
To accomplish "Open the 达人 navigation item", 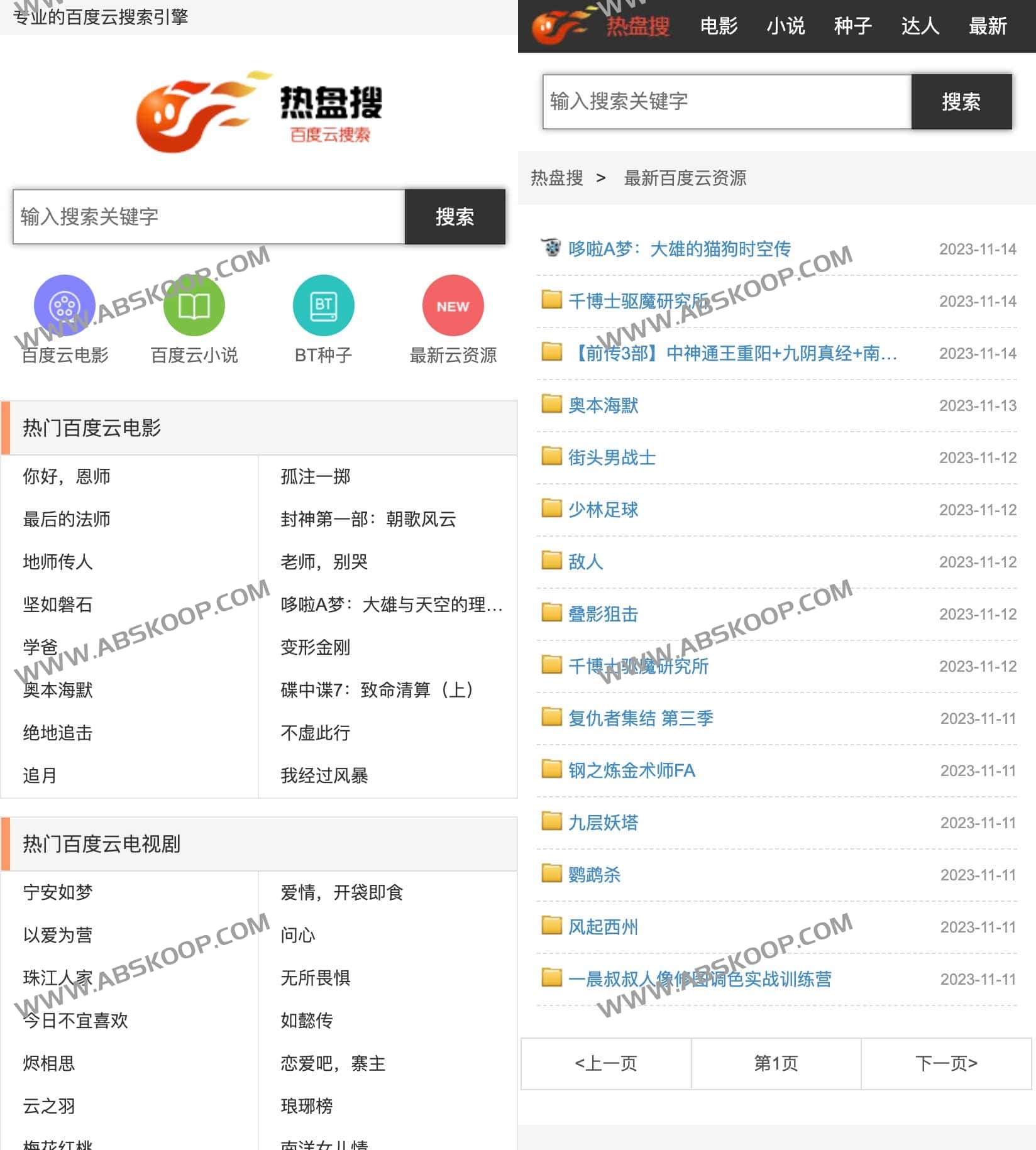I will point(920,26).
